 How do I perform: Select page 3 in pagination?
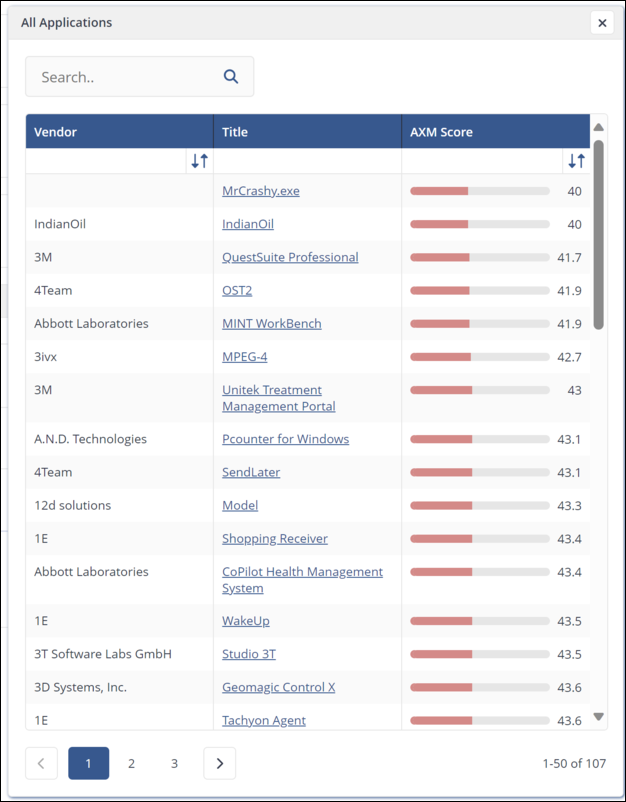[x=174, y=763]
